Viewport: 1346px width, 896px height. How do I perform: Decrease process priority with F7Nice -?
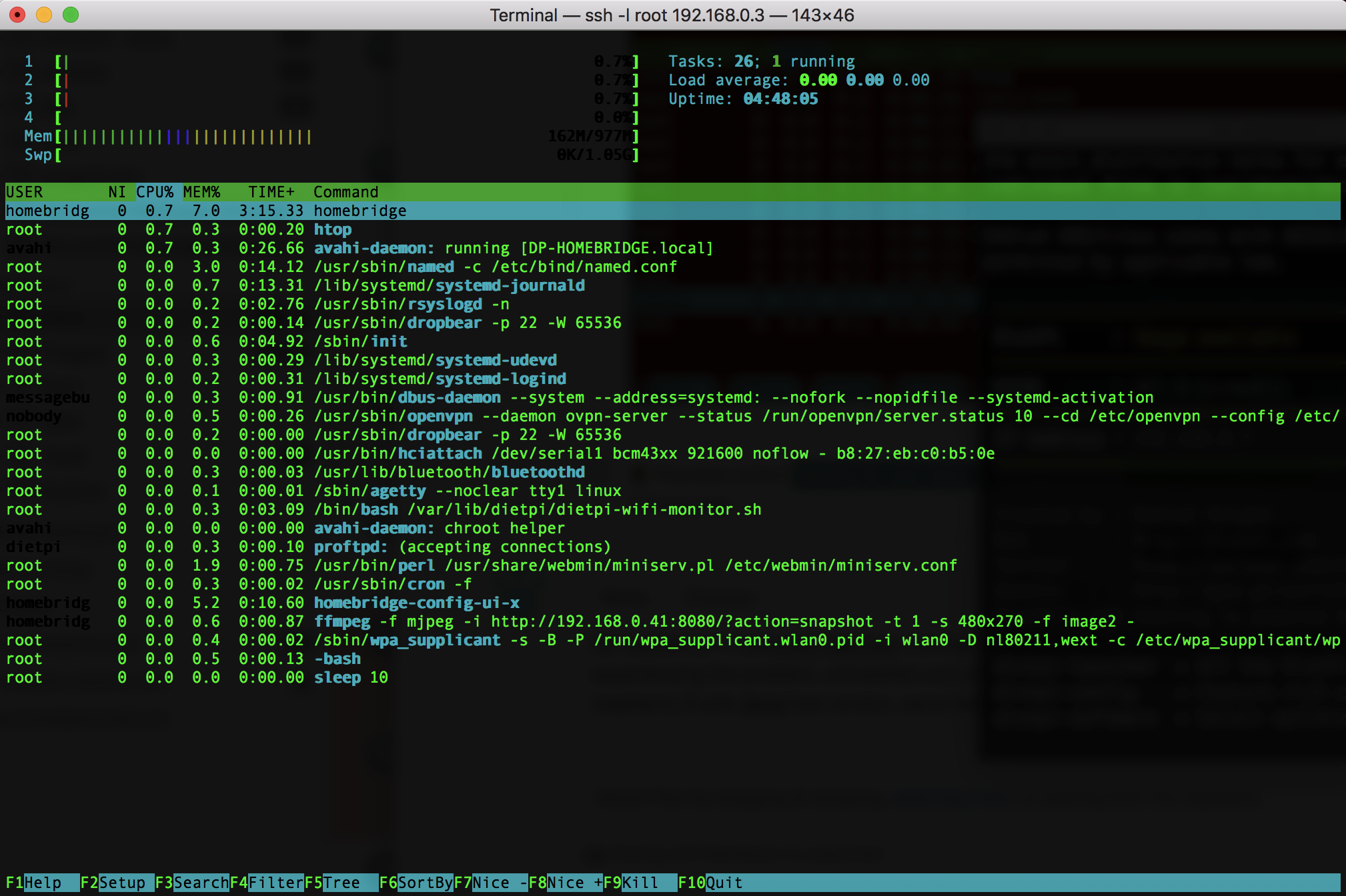click(490, 882)
